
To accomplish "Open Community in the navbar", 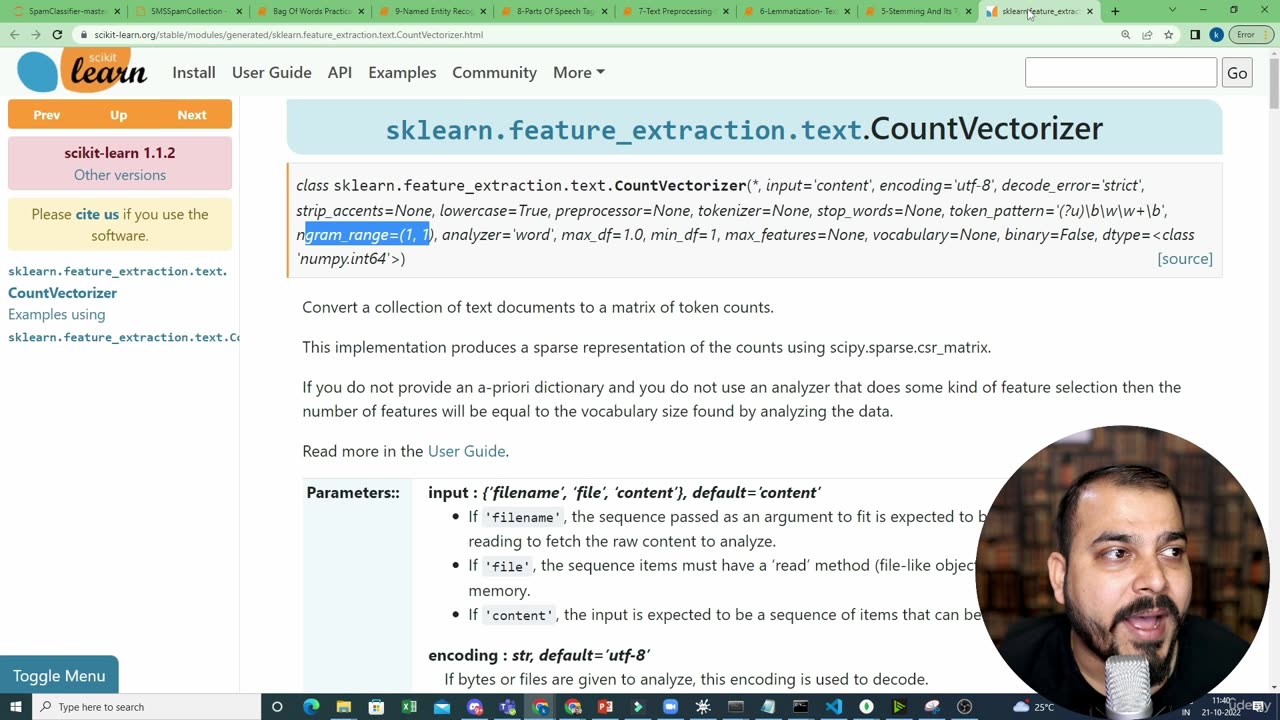I will click(494, 72).
